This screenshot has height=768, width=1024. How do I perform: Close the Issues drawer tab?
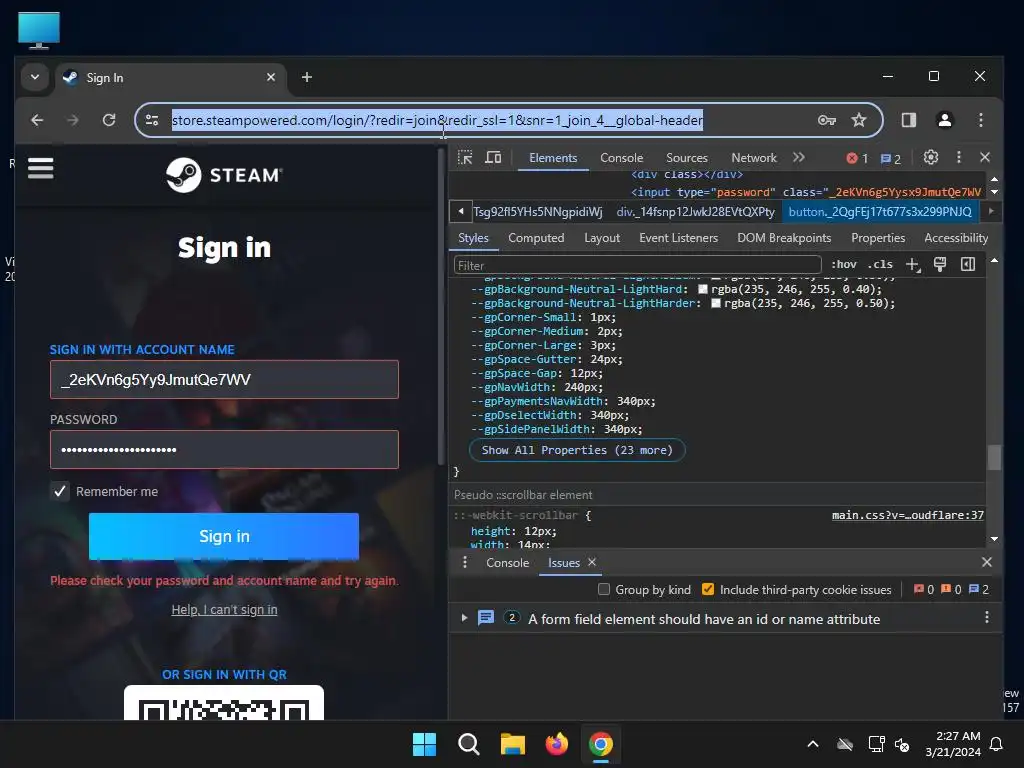pos(592,562)
